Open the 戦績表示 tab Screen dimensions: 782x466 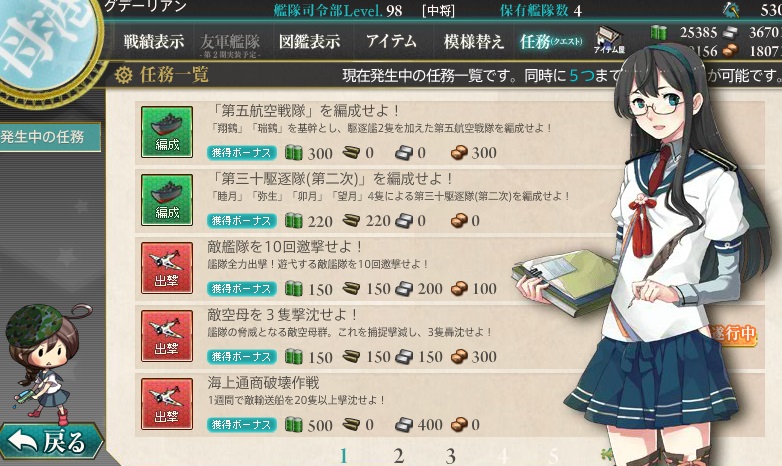(x=154, y=41)
